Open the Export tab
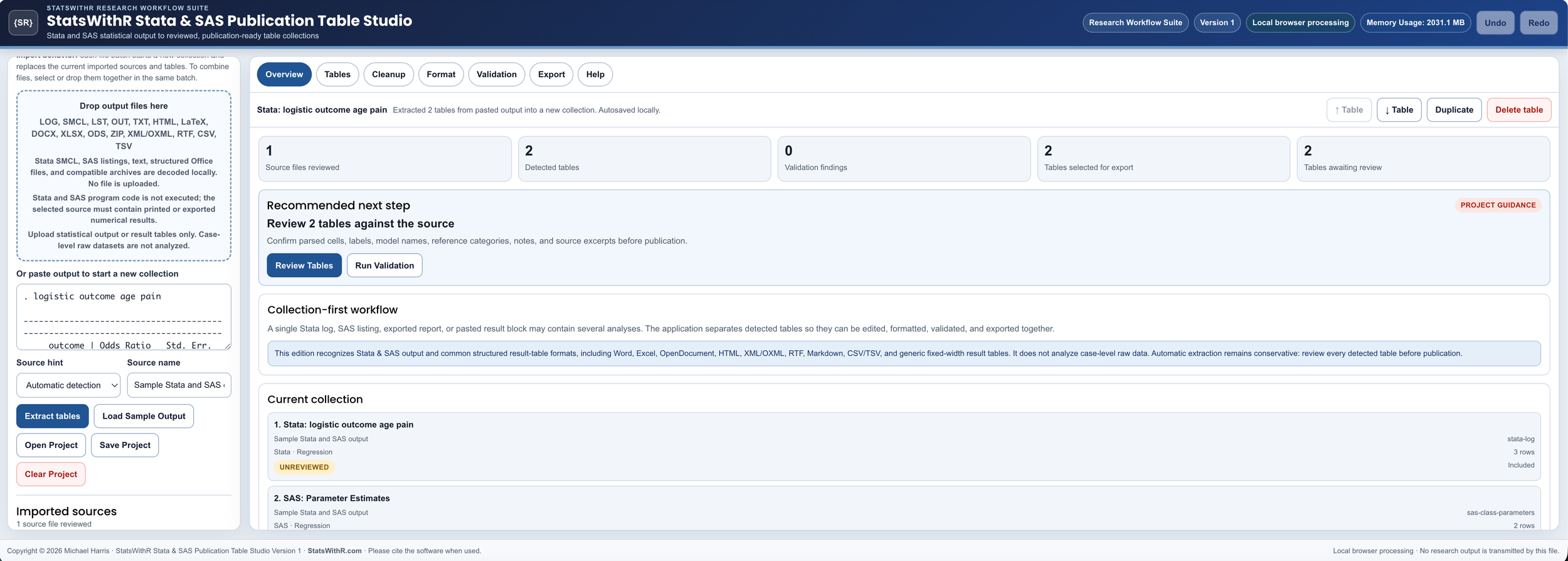 pos(551,74)
